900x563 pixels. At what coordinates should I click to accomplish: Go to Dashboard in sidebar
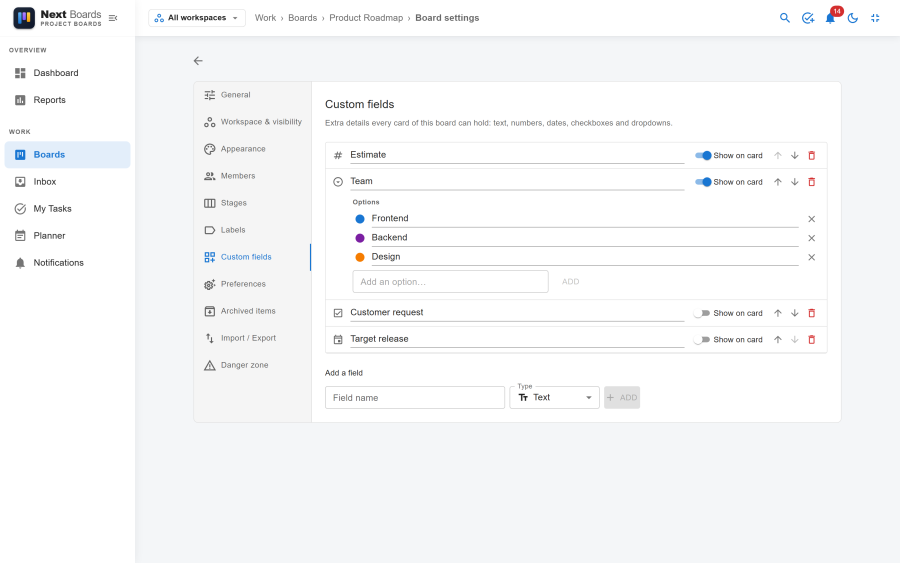click(68, 73)
